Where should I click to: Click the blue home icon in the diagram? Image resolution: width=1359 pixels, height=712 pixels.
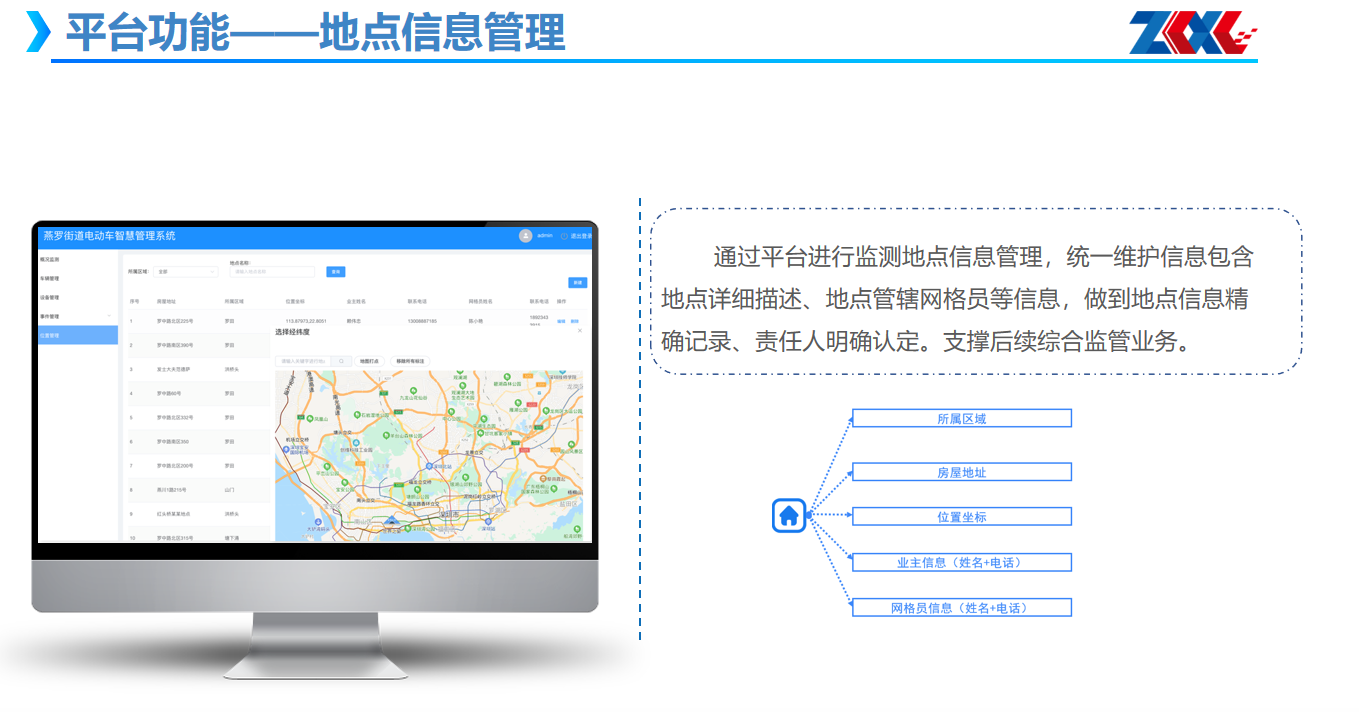pyautogui.click(x=789, y=516)
